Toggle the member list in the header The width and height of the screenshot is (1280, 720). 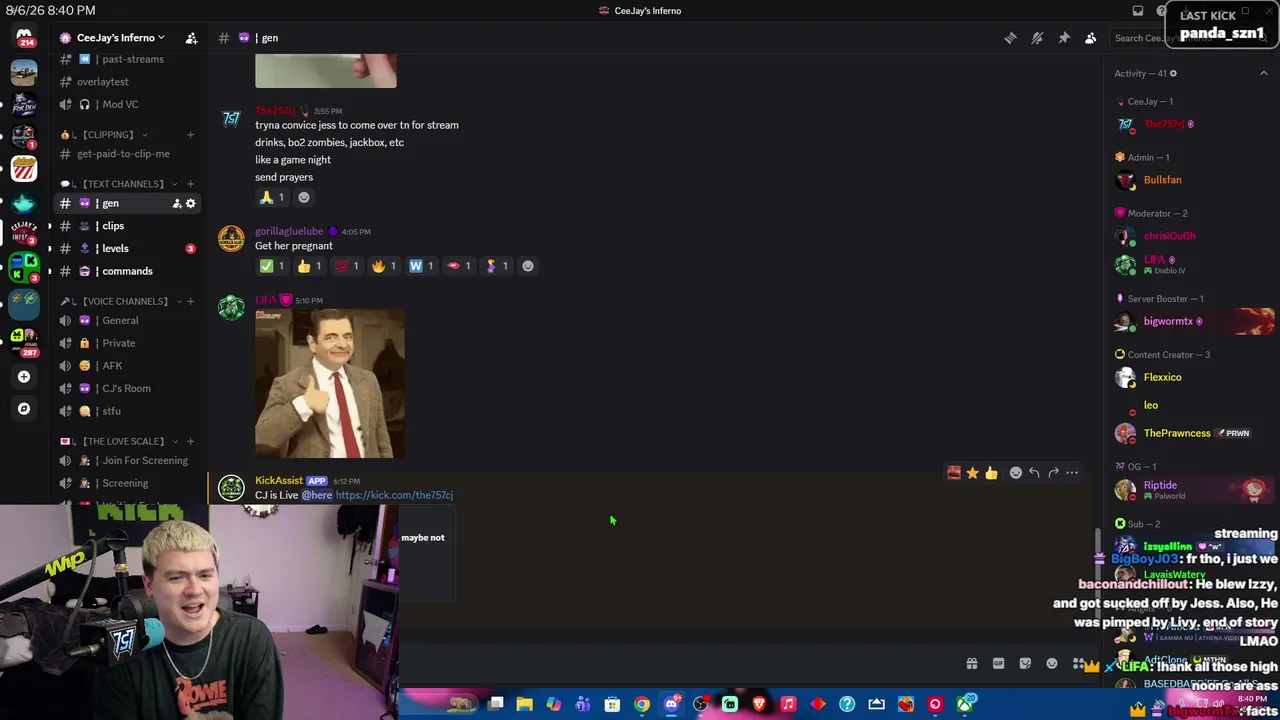1090,38
